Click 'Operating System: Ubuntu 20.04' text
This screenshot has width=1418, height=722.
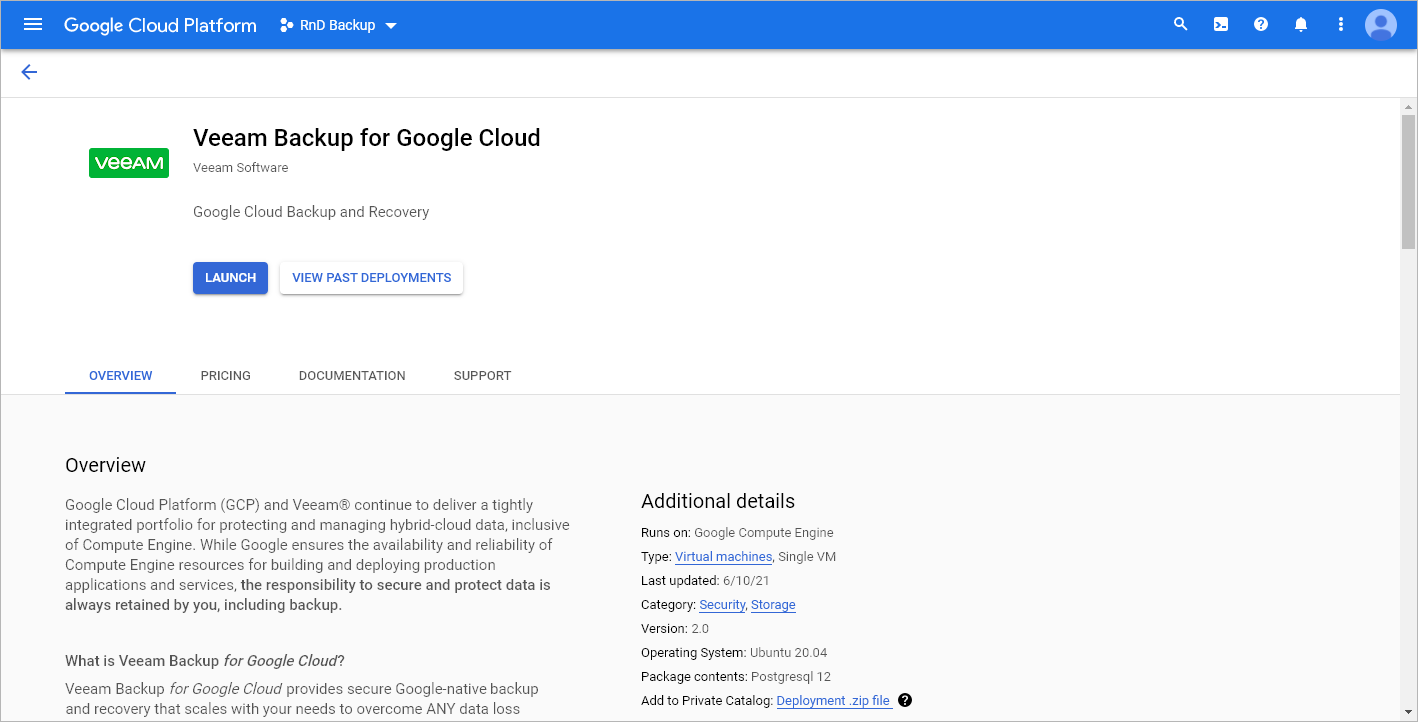click(734, 653)
